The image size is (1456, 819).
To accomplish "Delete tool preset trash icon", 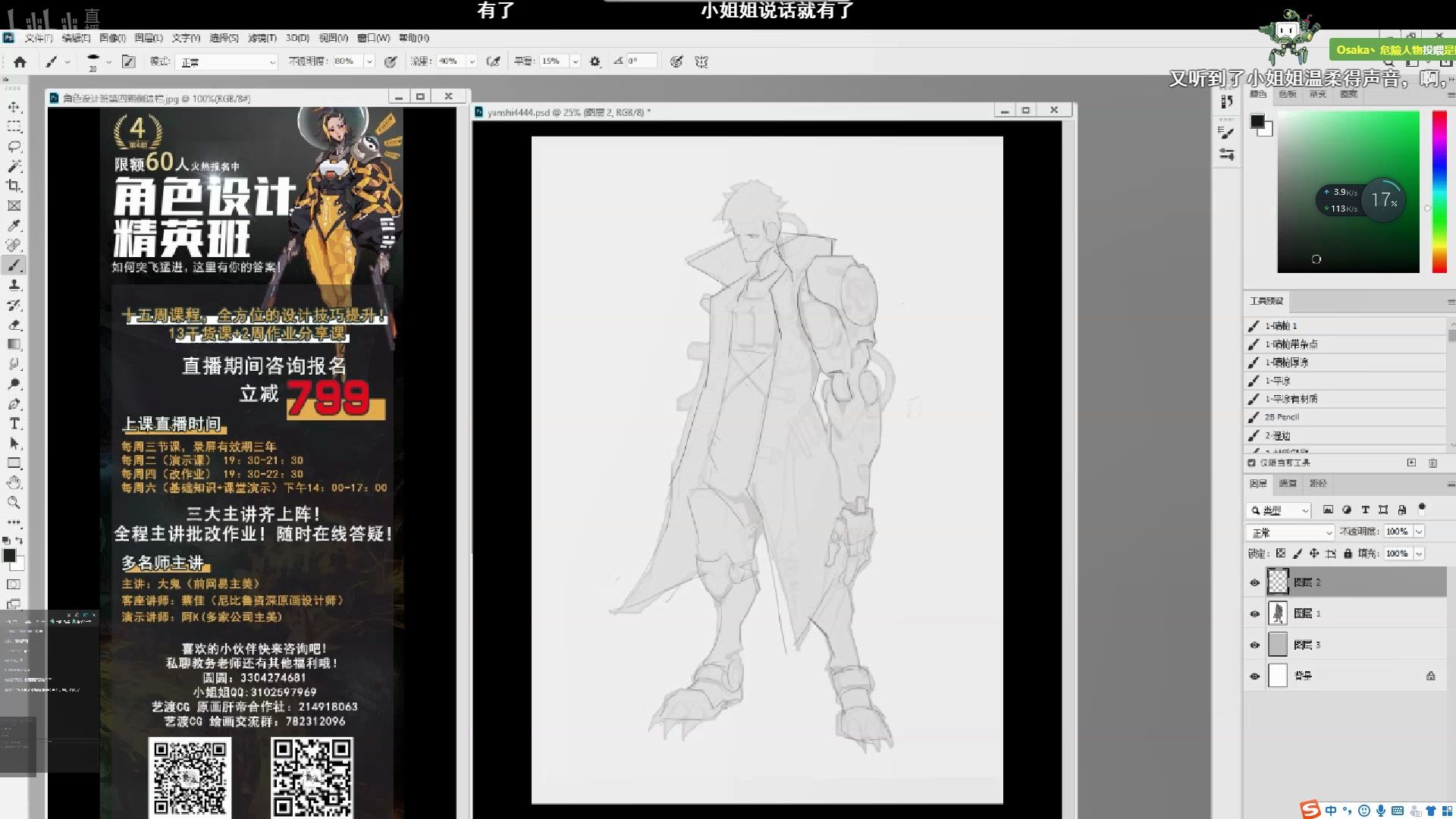I will click(x=1432, y=463).
